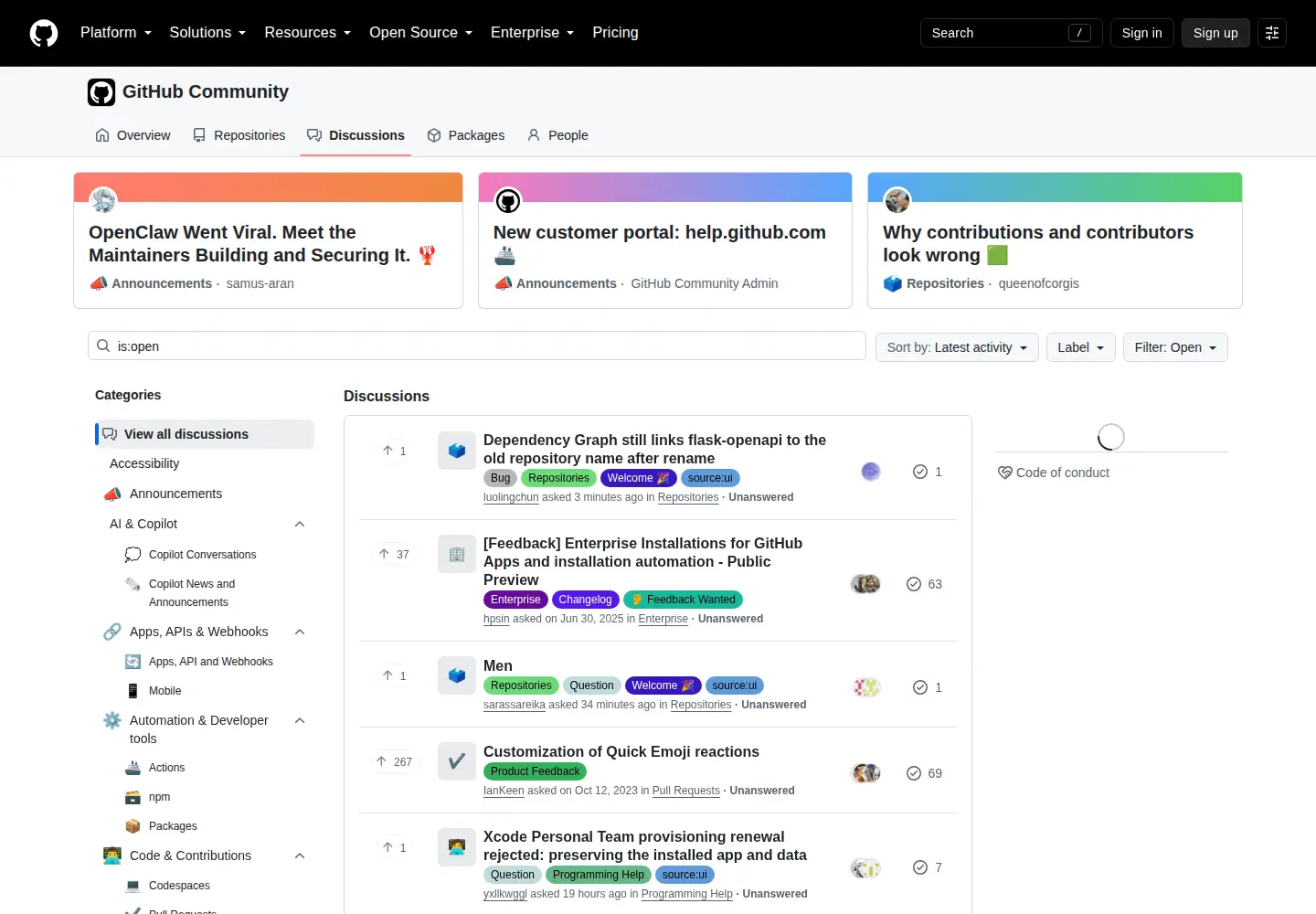Click samus-aran avatar on OpenClaw card
This screenshot has height=914, width=1316.
tap(103, 200)
